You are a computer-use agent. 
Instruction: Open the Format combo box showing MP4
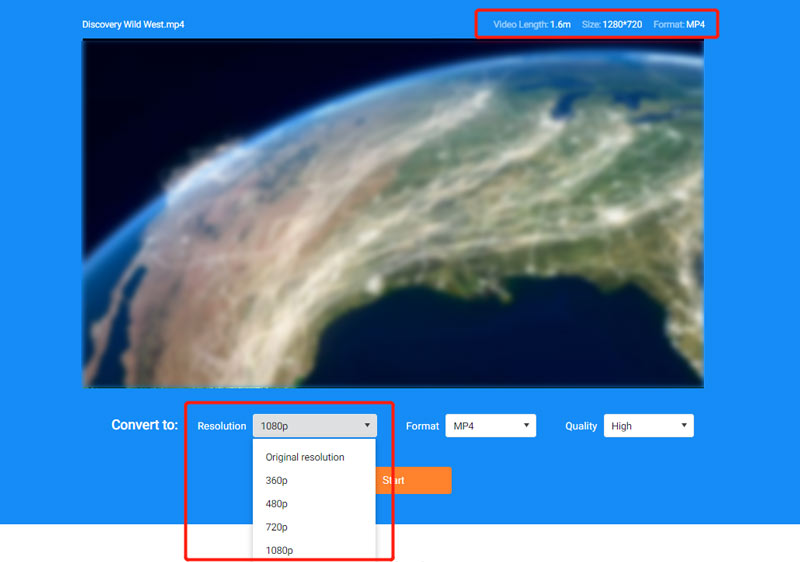490,426
